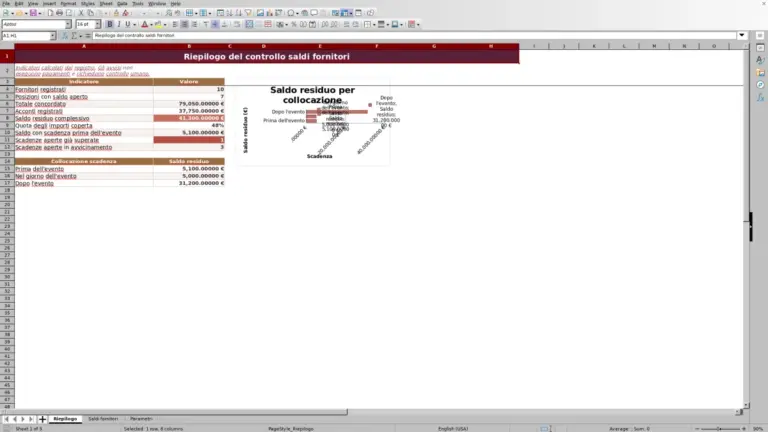Click the Insert comment icon
Screen dimensions: 768x432
point(314,13)
